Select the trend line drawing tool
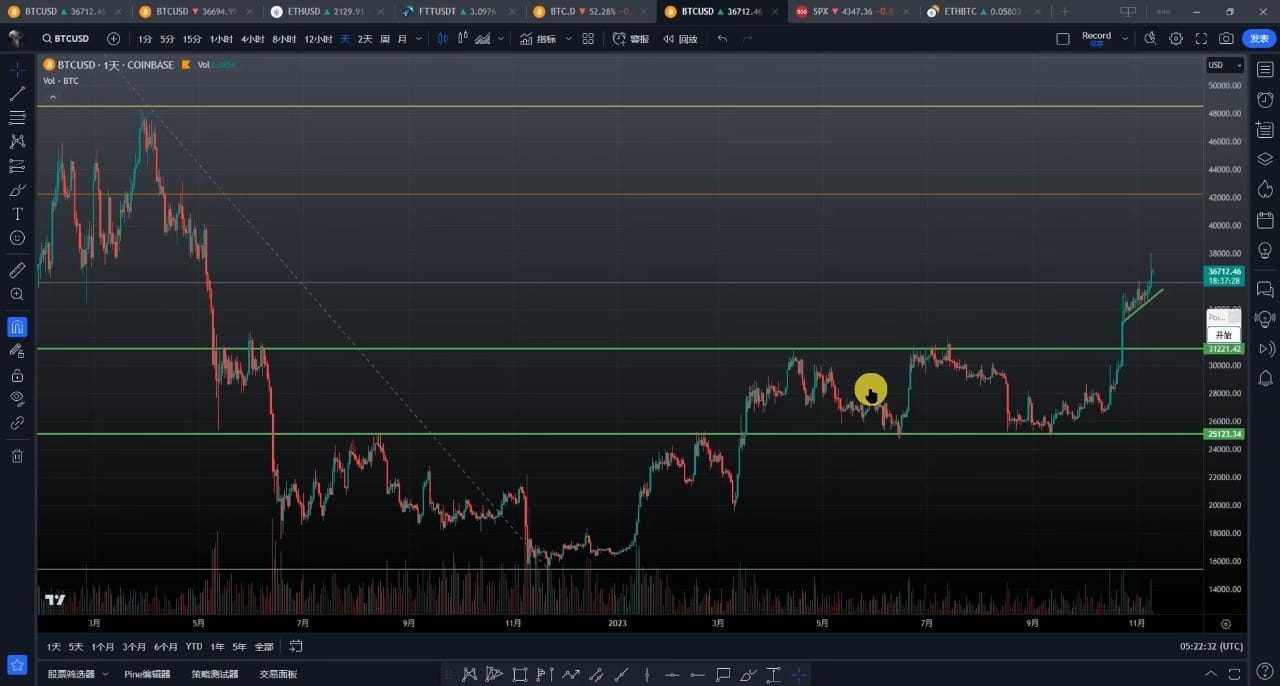Screen dimensions: 1280x686 (17, 94)
